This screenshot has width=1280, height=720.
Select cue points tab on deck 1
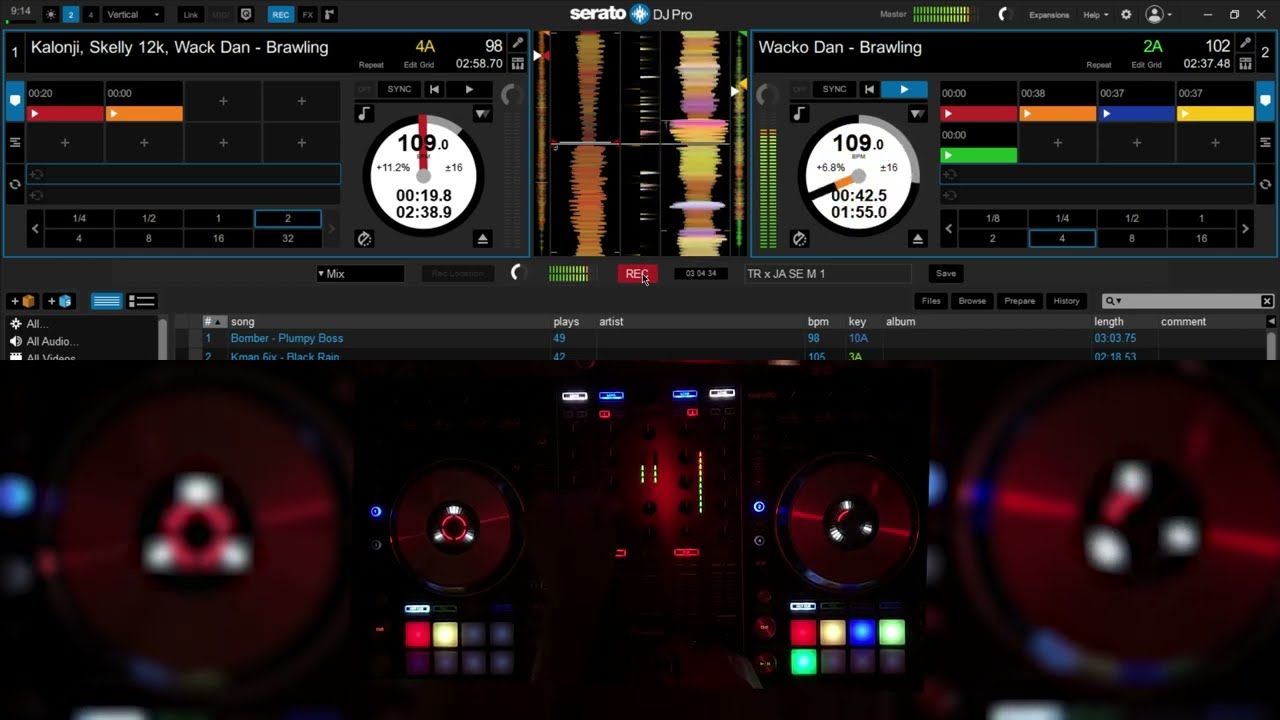14,101
